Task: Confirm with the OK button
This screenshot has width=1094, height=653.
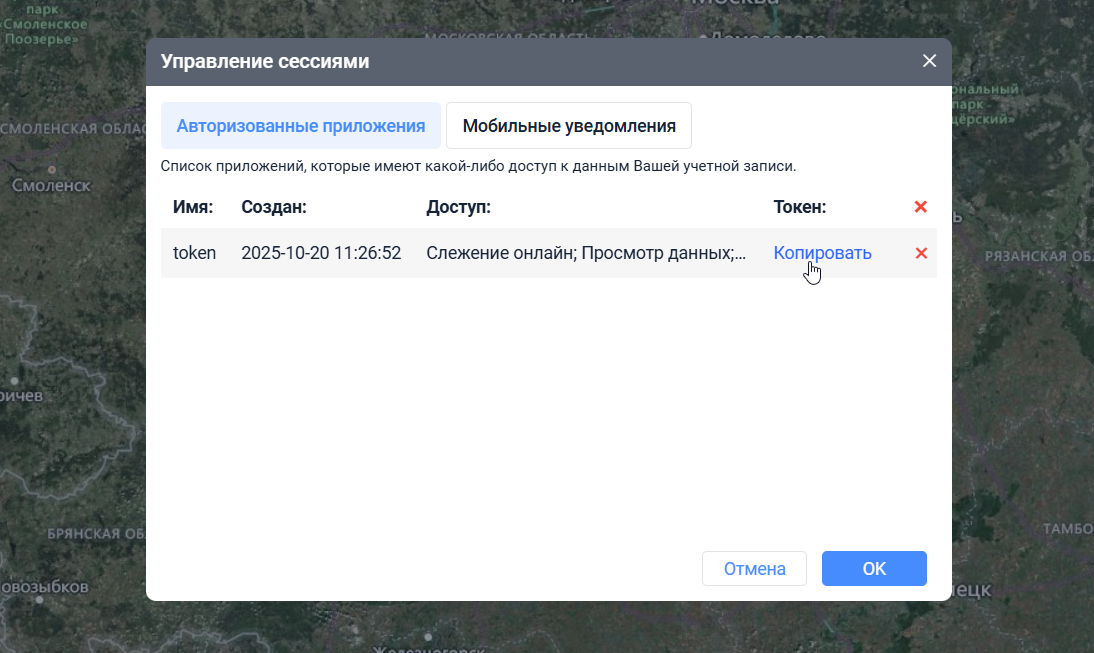Action: [x=873, y=569]
